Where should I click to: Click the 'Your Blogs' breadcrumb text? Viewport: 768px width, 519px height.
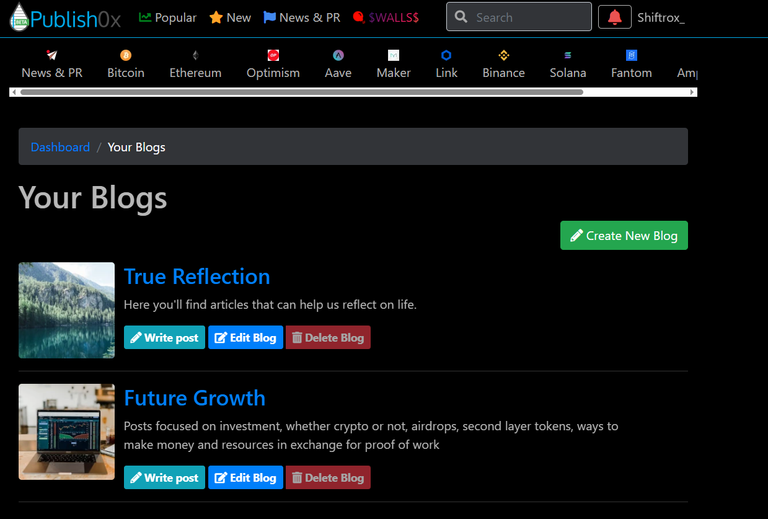[x=136, y=147]
